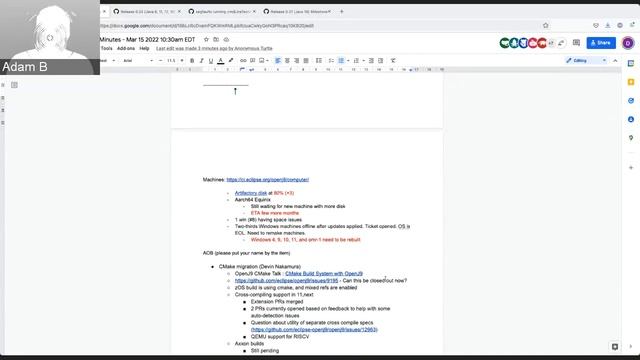This screenshot has width=640, height=360.
Task: Star the document title
Action: click(206, 40)
